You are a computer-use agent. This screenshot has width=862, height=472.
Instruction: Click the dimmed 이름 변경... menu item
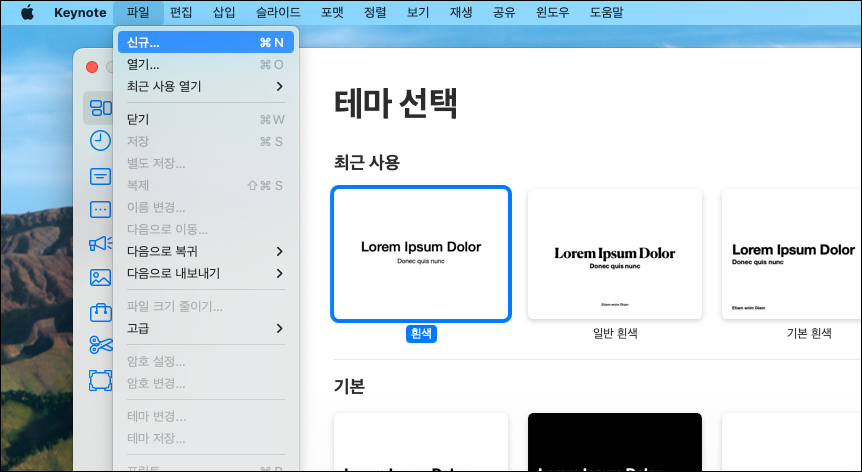coord(206,207)
